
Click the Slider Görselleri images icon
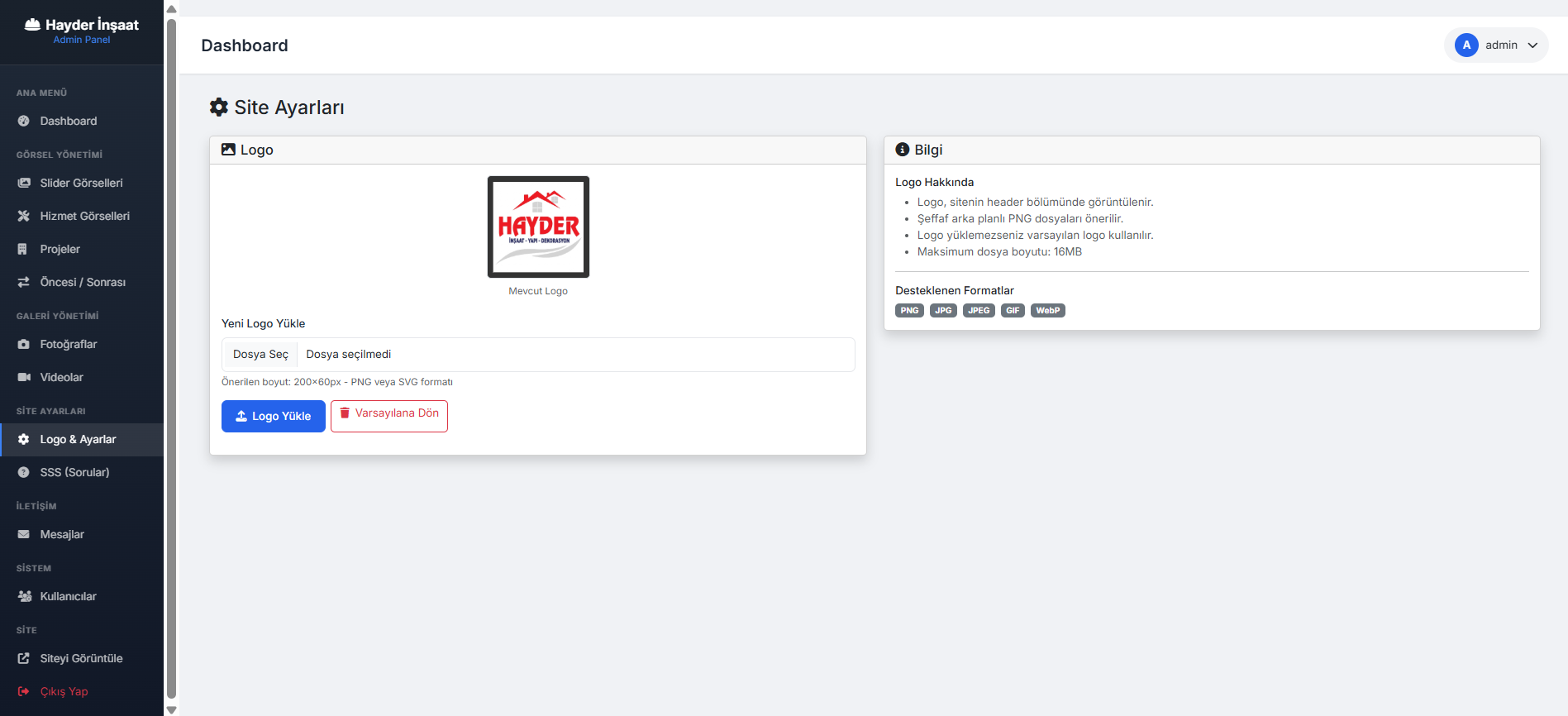[x=24, y=183]
